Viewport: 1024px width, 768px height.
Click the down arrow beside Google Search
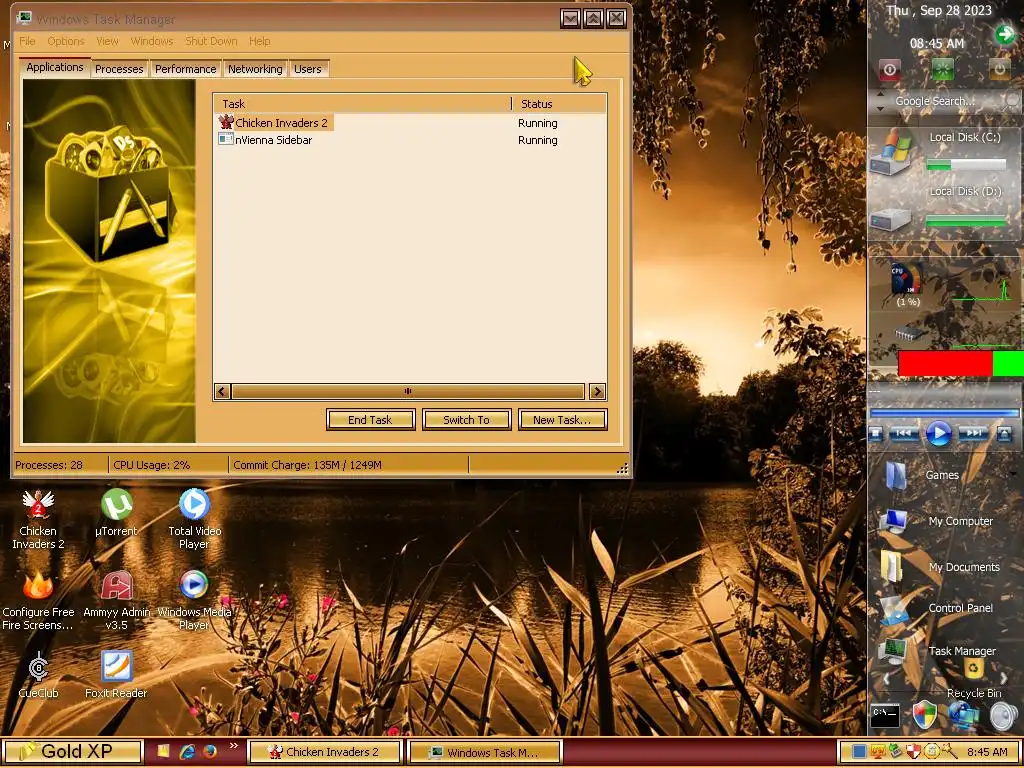pos(880,108)
